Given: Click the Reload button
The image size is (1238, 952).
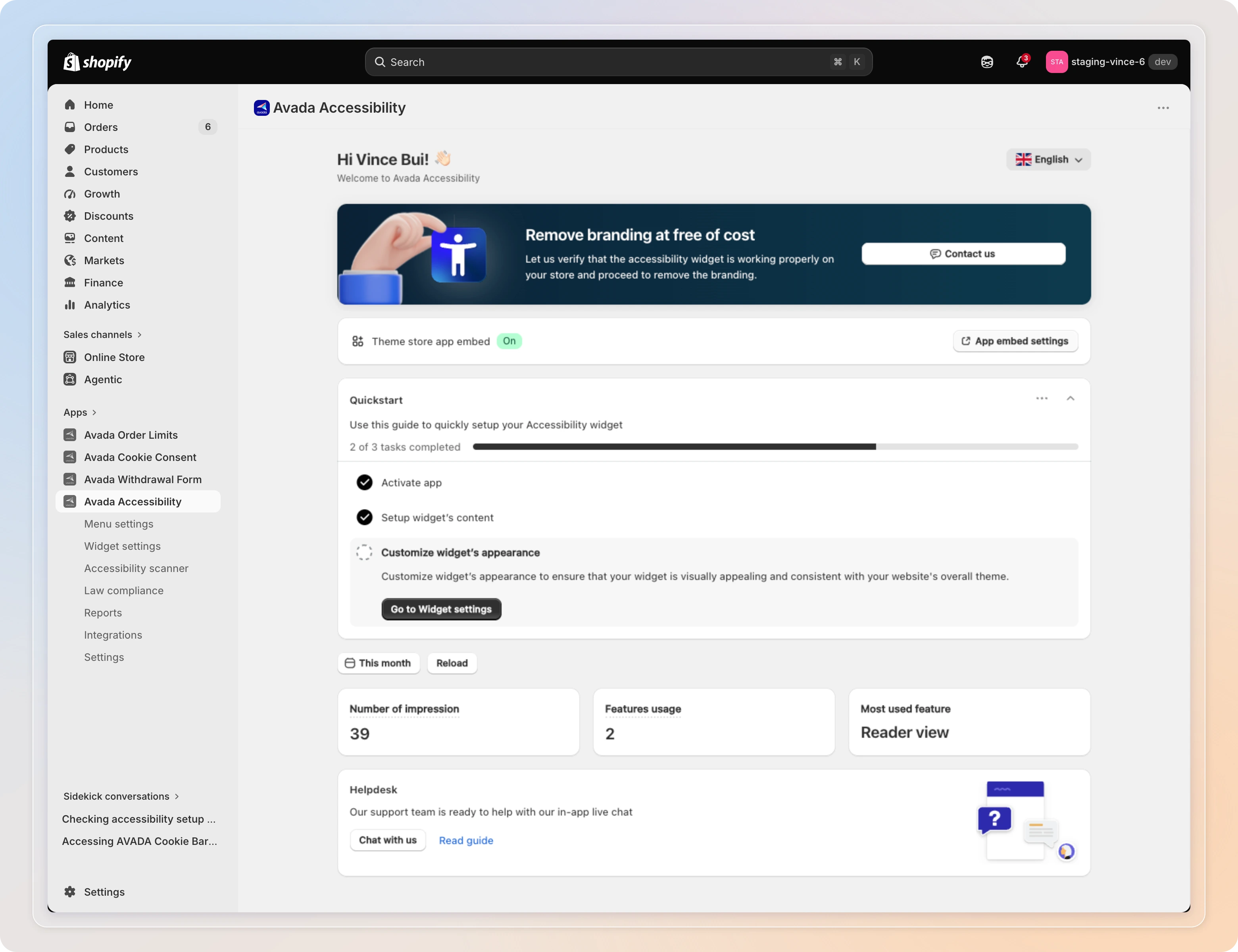Looking at the screenshot, I should (x=452, y=663).
